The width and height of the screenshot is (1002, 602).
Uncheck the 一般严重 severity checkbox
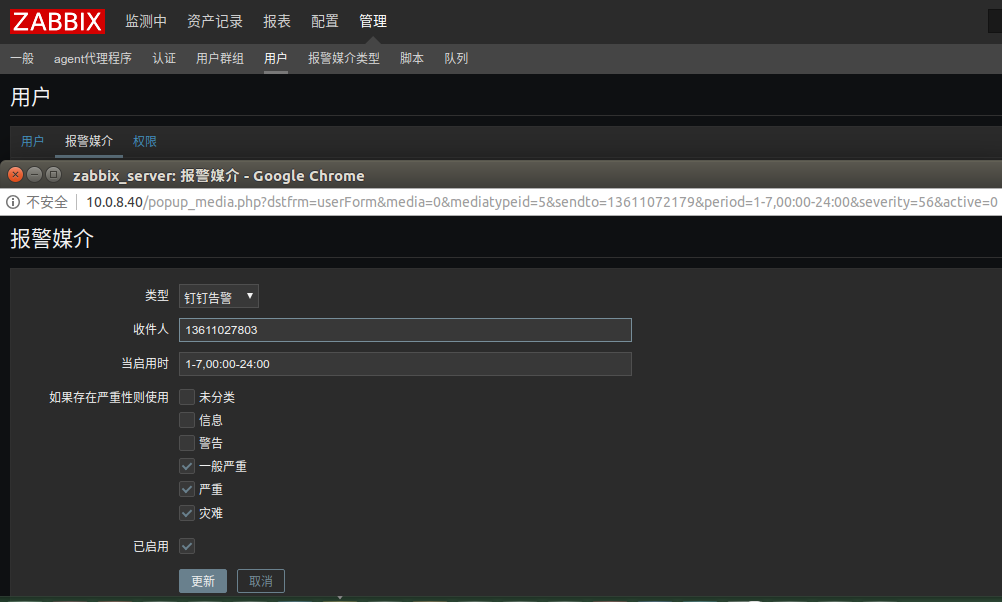point(187,466)
